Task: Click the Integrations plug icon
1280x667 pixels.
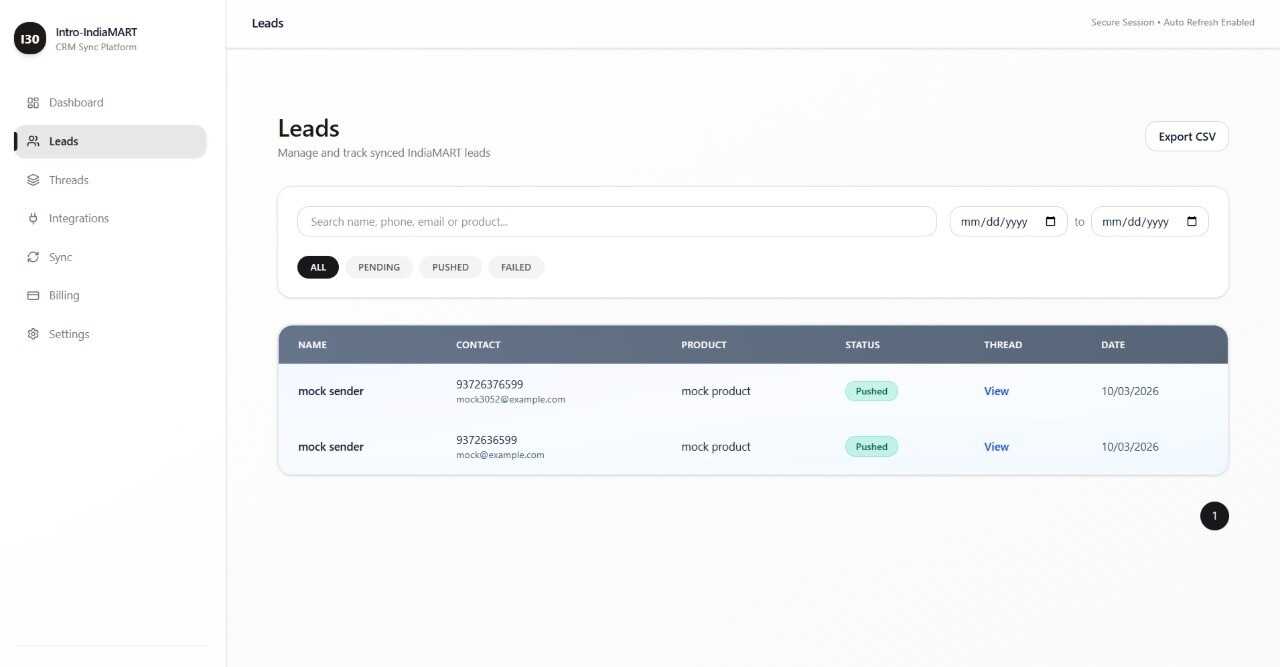Action: point(33,218)
